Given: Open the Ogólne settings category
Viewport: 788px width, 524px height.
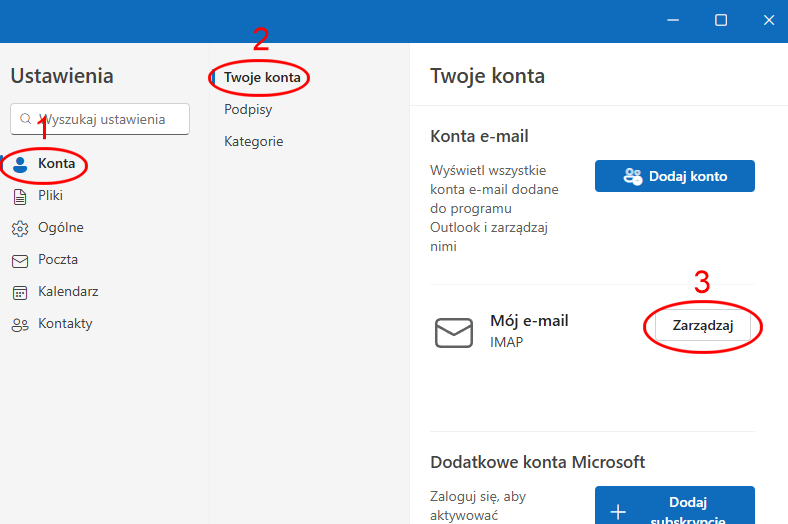Looking at the screenshot, I should [x=48, y=228].
